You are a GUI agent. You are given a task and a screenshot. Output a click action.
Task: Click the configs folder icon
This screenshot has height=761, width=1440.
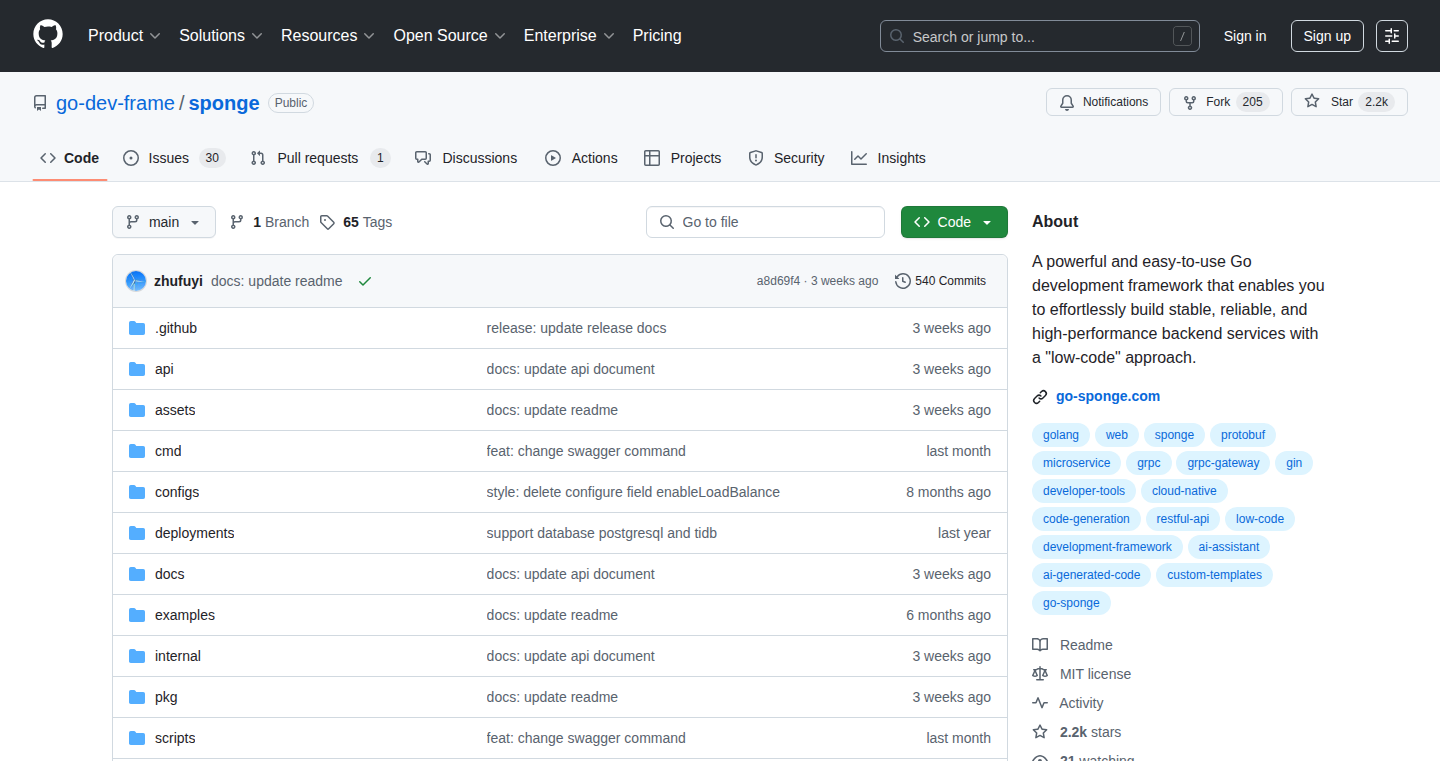(137, 492)
